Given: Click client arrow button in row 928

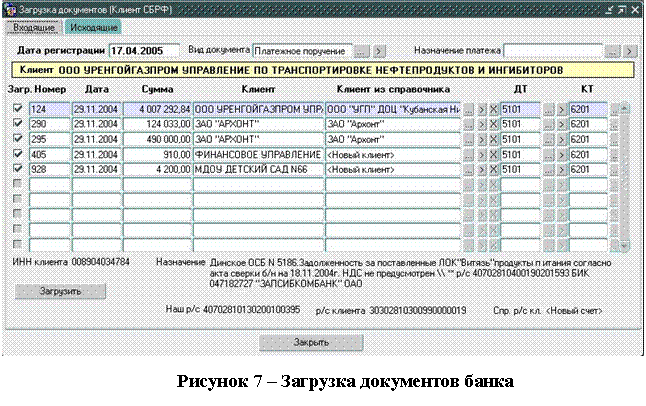Looking at the screenshot, I should pos(482,170).
